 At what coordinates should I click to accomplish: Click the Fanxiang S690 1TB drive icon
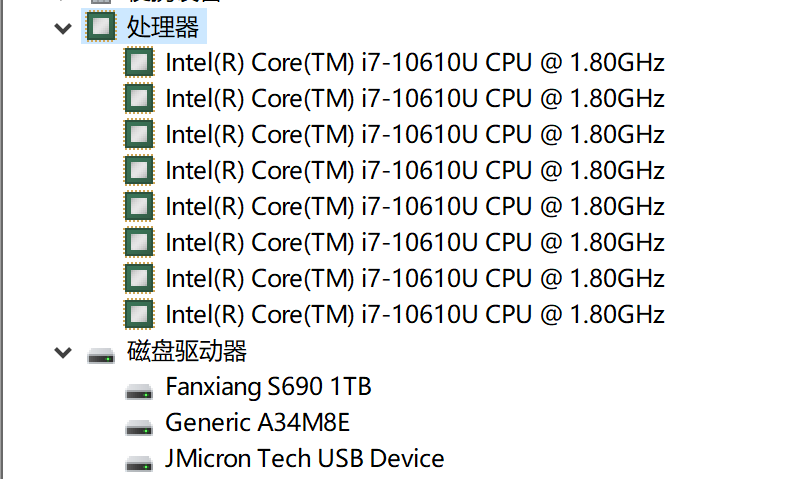139,389
